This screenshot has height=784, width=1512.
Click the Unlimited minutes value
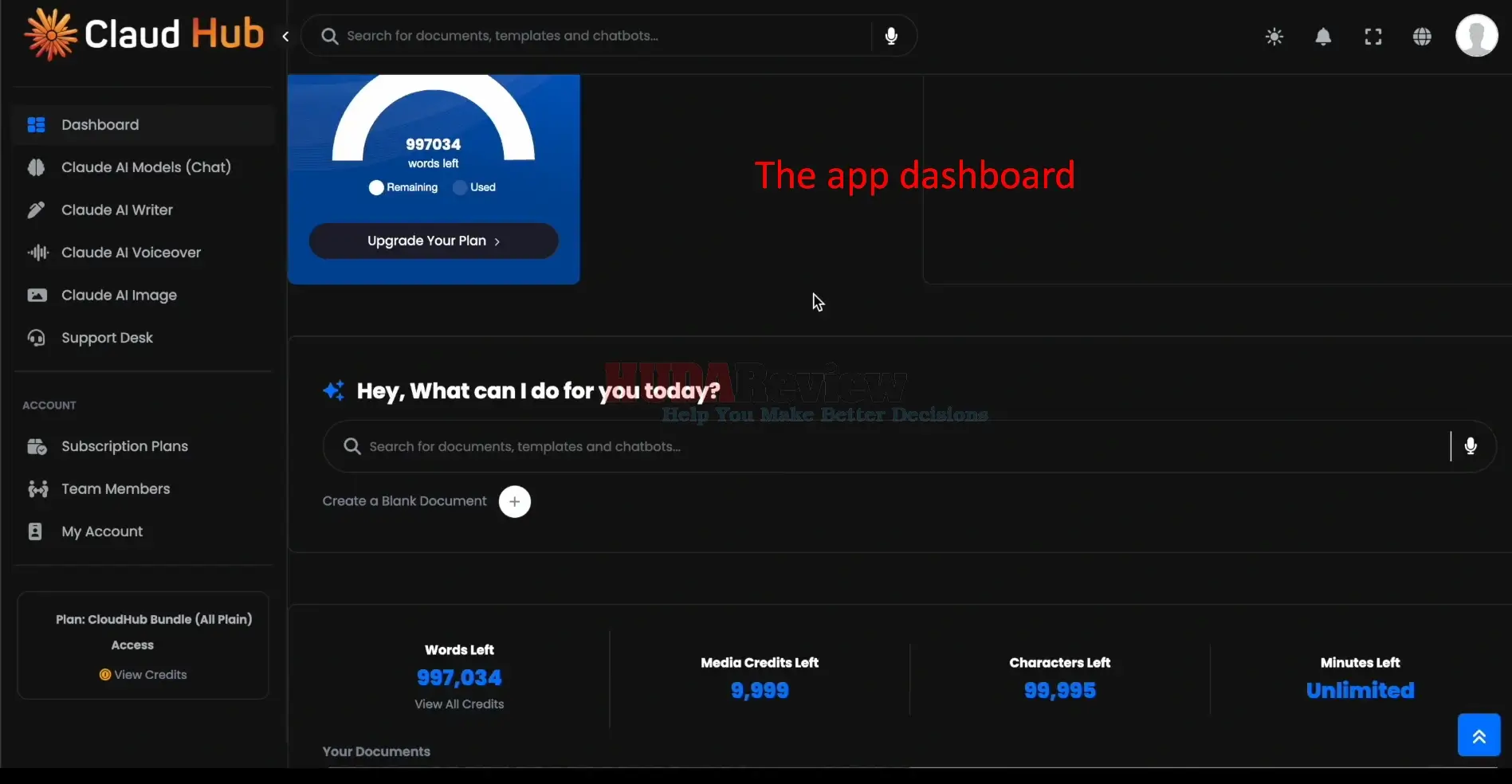(1360, 690)
